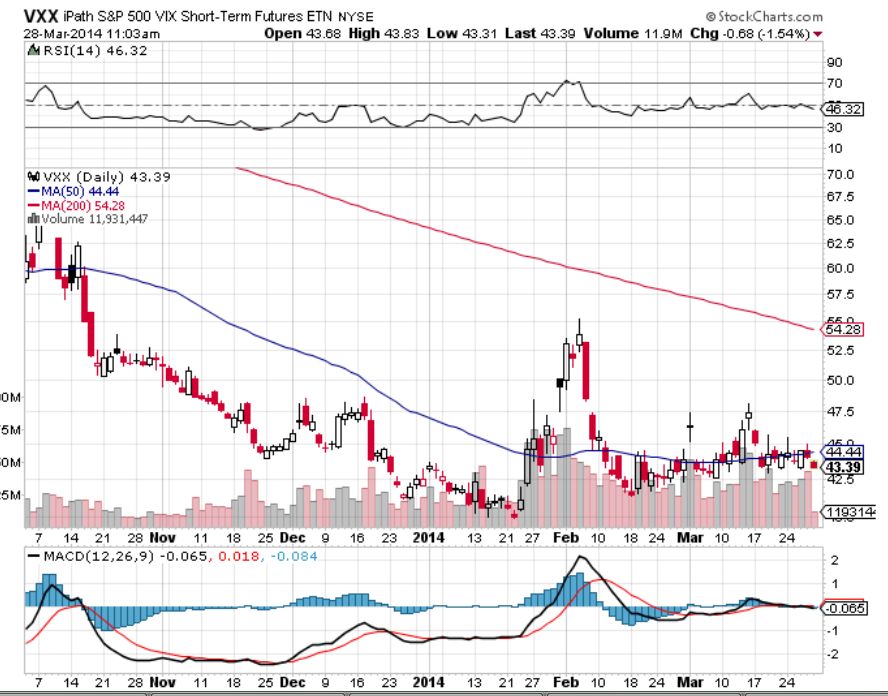Click the MACD black line legend marker
The height and width of the screenshot is (696, 888).
pyautogui.click(x=33, y=555)
